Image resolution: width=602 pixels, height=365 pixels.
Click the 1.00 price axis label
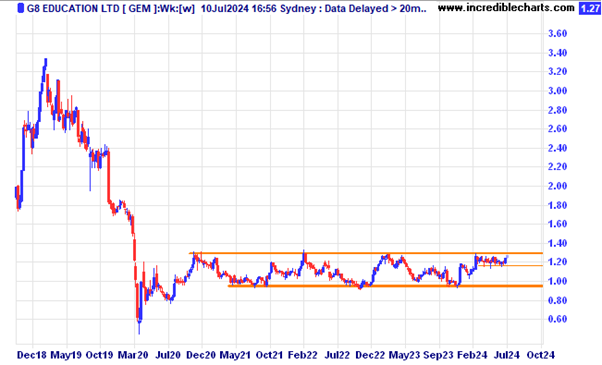tap(557, 281)
